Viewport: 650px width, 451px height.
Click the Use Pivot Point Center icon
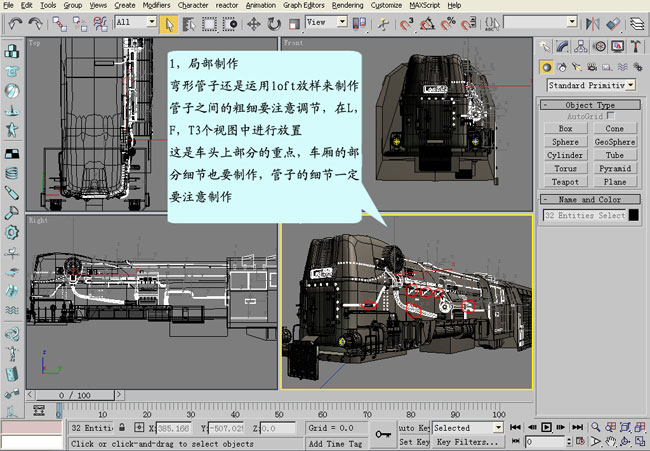[x=359, y=24]
